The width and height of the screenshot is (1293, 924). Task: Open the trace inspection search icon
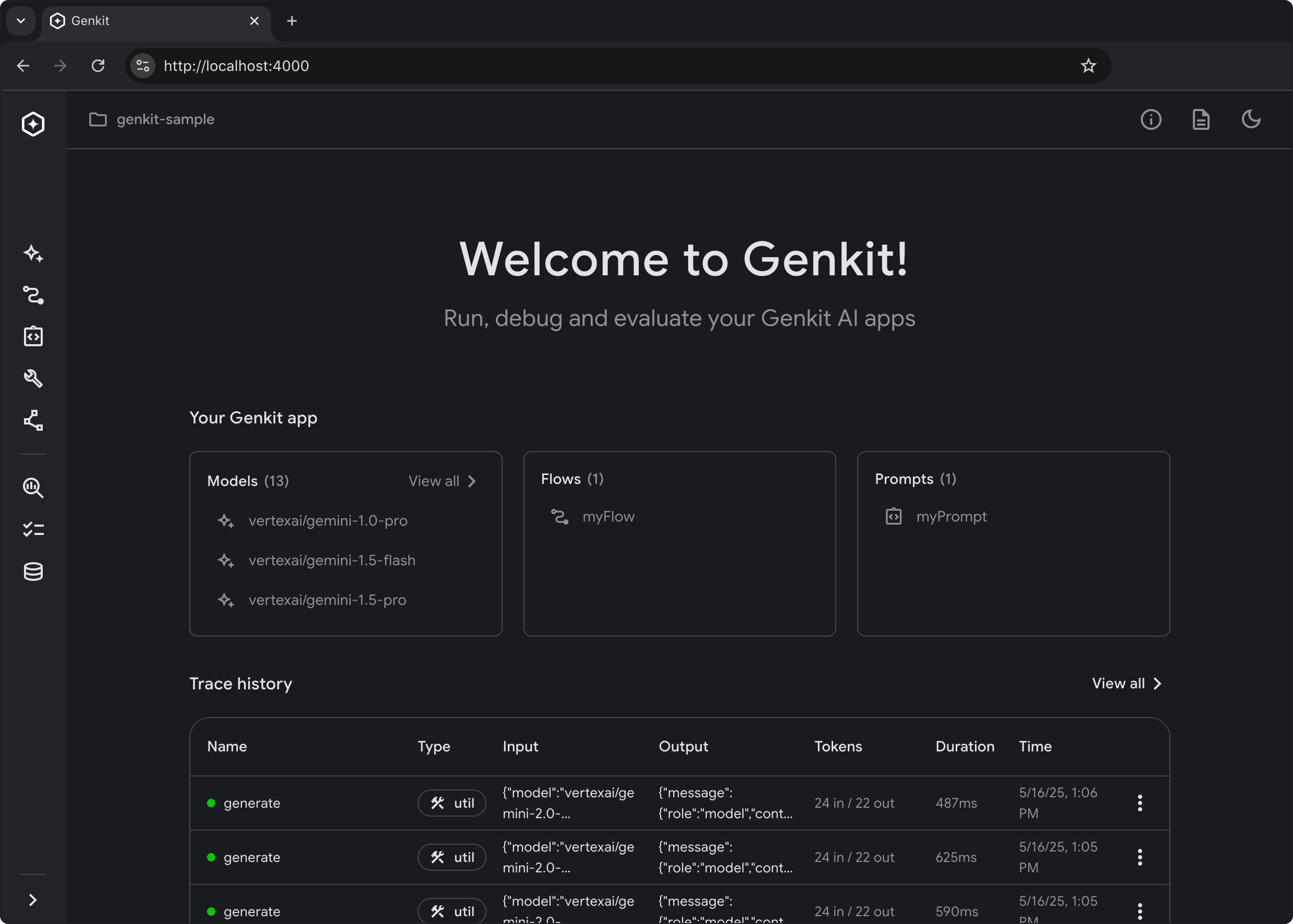(33, 488)
